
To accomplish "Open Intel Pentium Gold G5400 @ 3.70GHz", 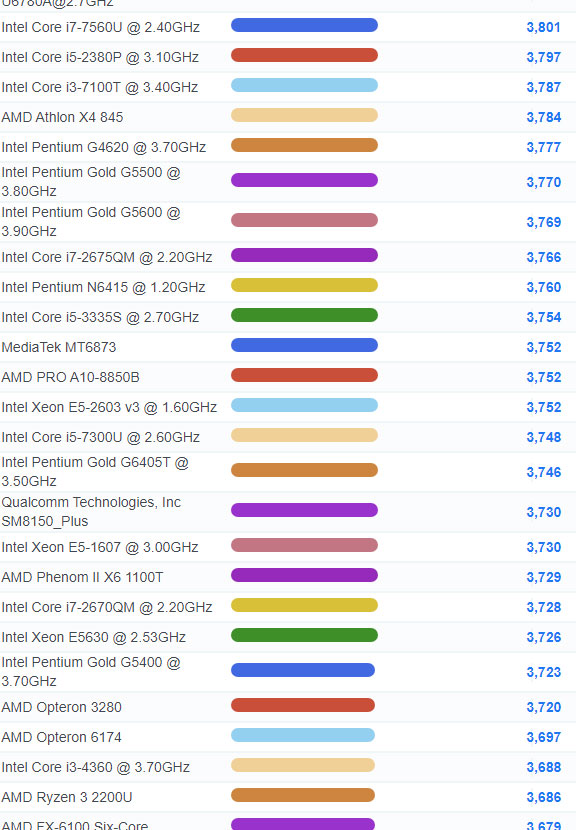I will [91, 672].
